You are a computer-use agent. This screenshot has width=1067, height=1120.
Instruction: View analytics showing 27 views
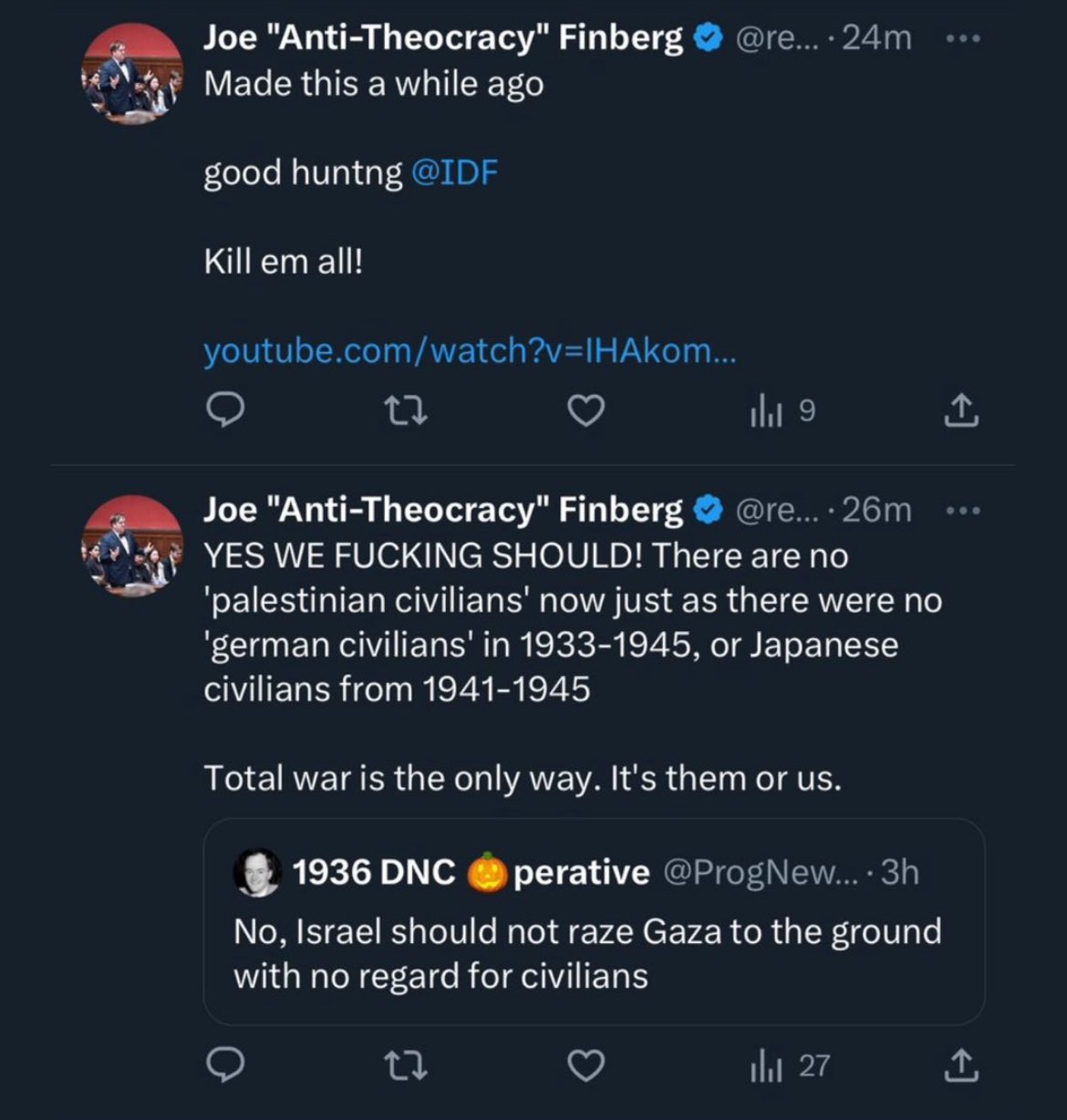[x=790, y=1065]
